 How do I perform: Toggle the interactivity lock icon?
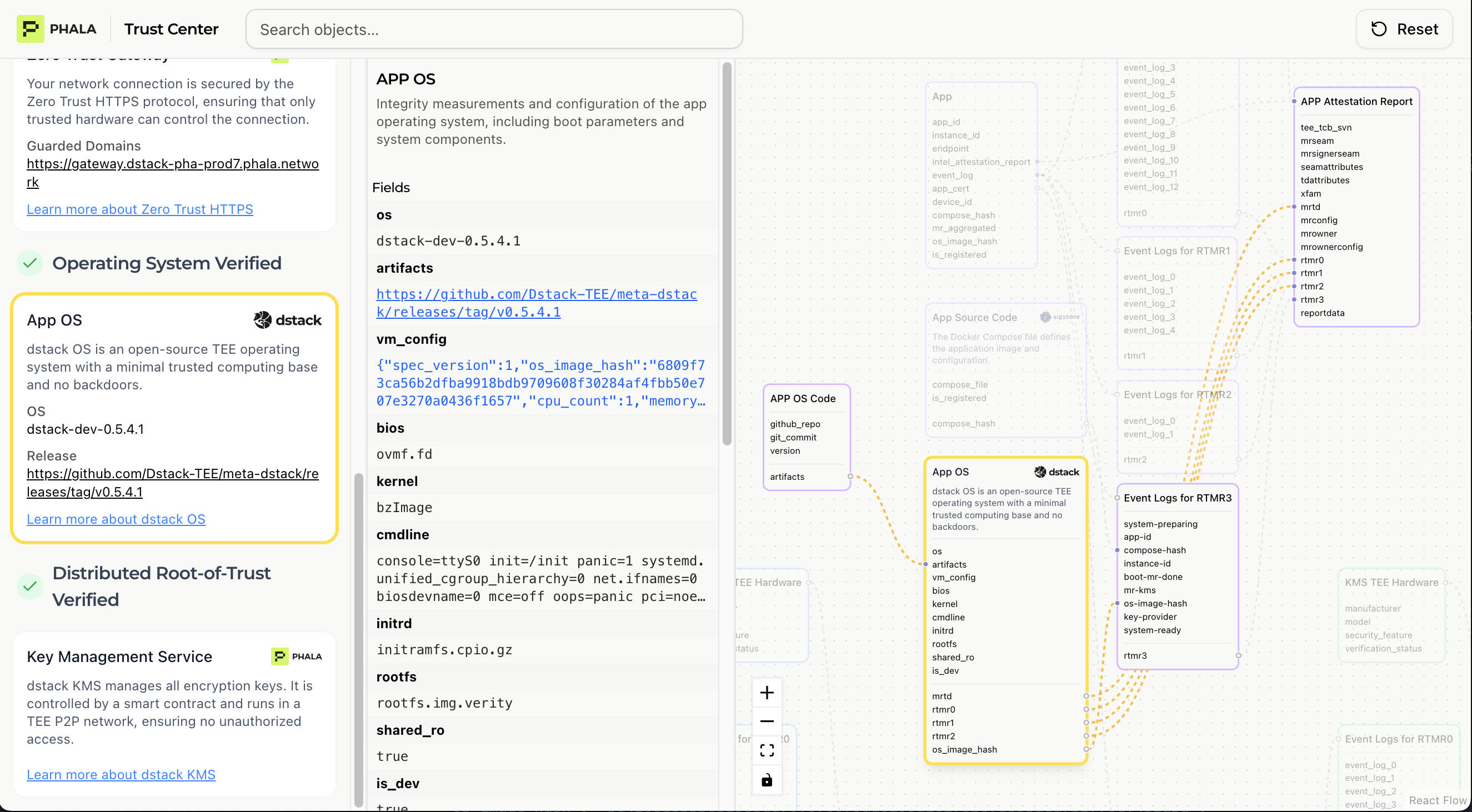767,780
